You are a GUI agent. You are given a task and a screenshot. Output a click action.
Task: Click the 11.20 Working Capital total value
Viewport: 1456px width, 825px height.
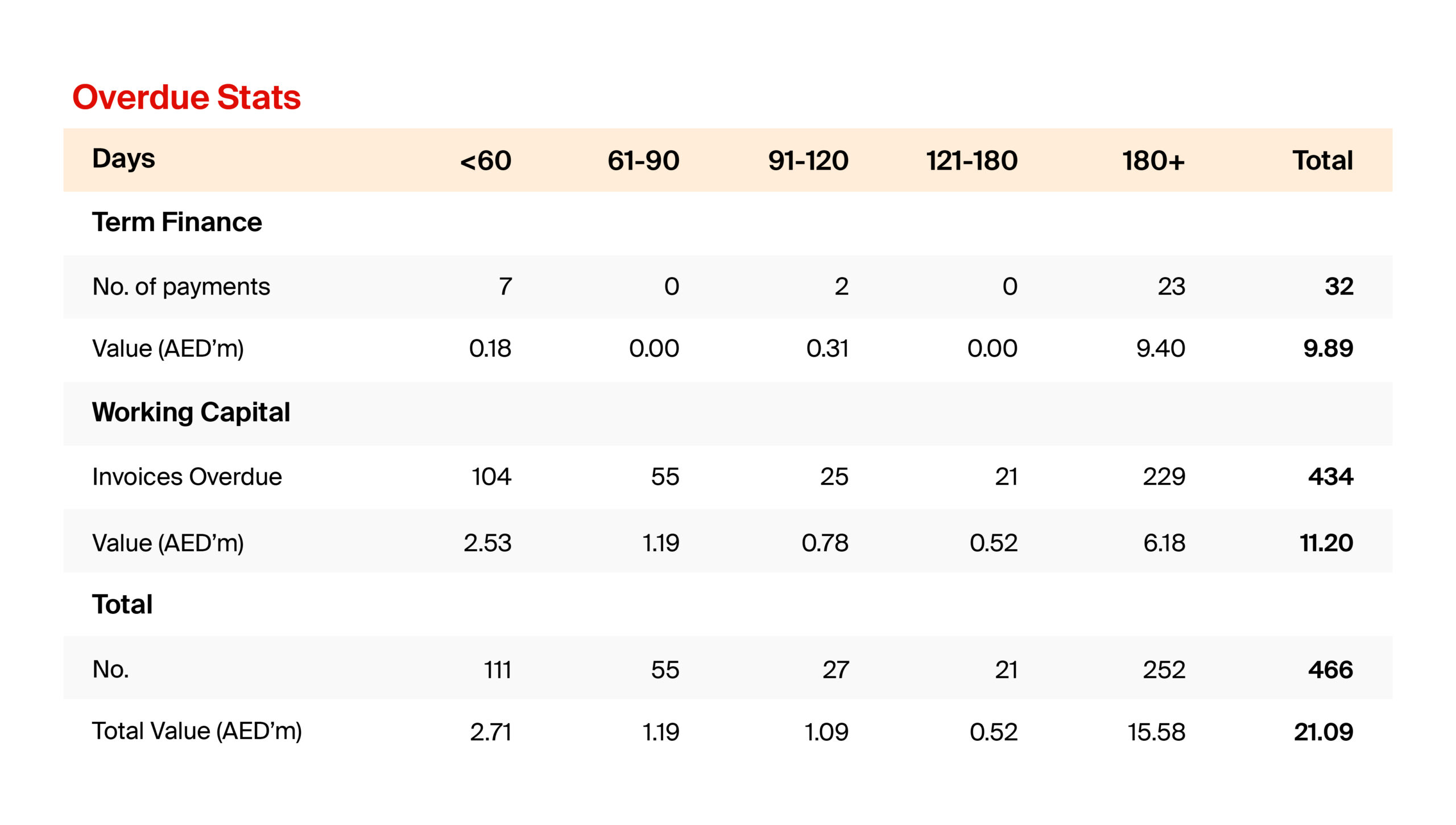point(1326,543)
